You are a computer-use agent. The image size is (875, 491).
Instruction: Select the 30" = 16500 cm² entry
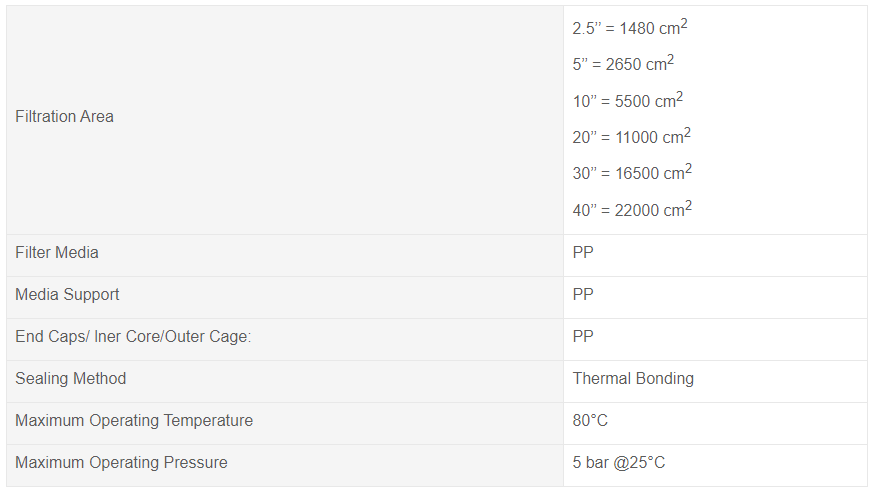tap(632, 173)
